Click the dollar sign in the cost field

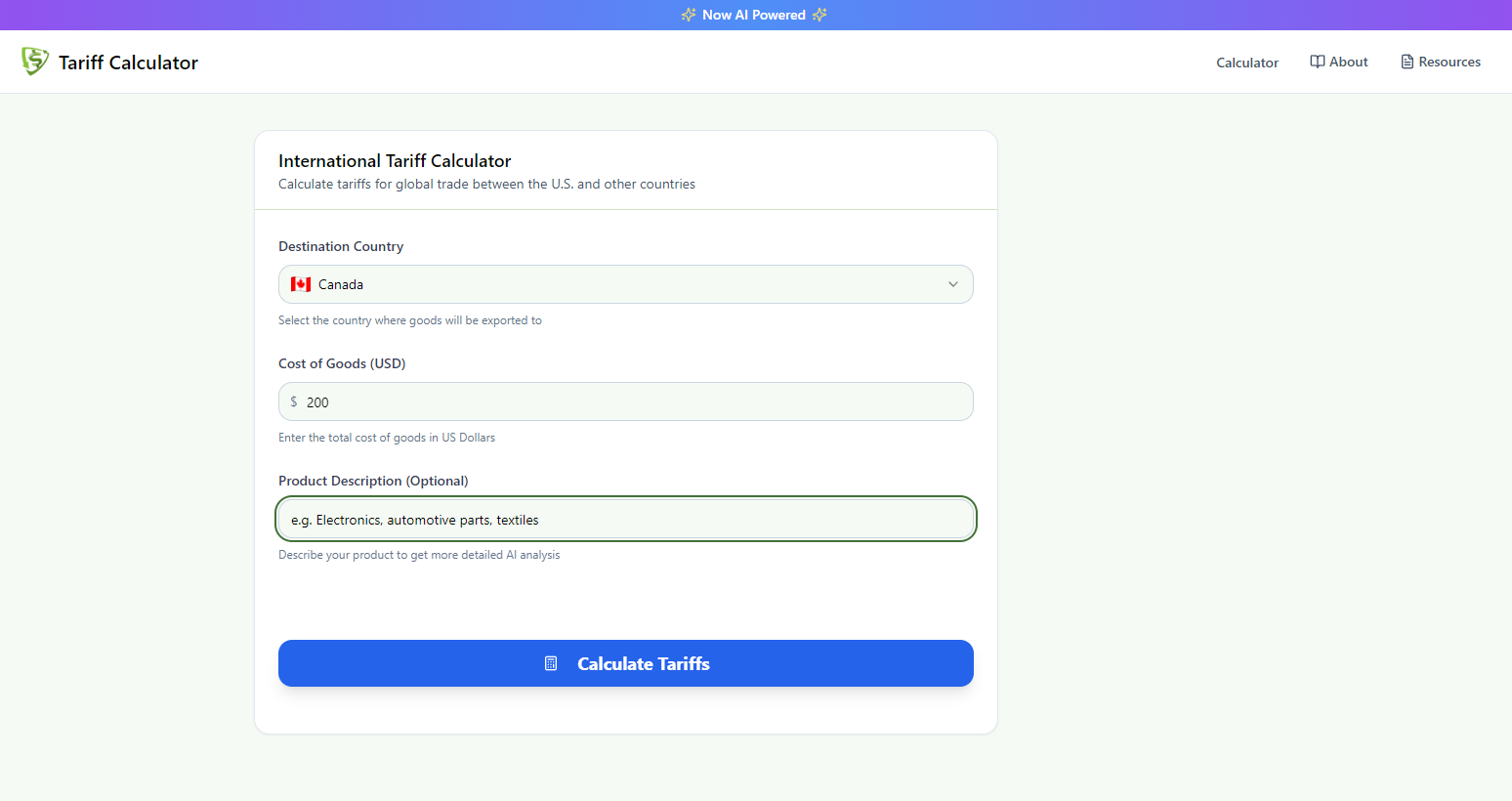[294, 401]
